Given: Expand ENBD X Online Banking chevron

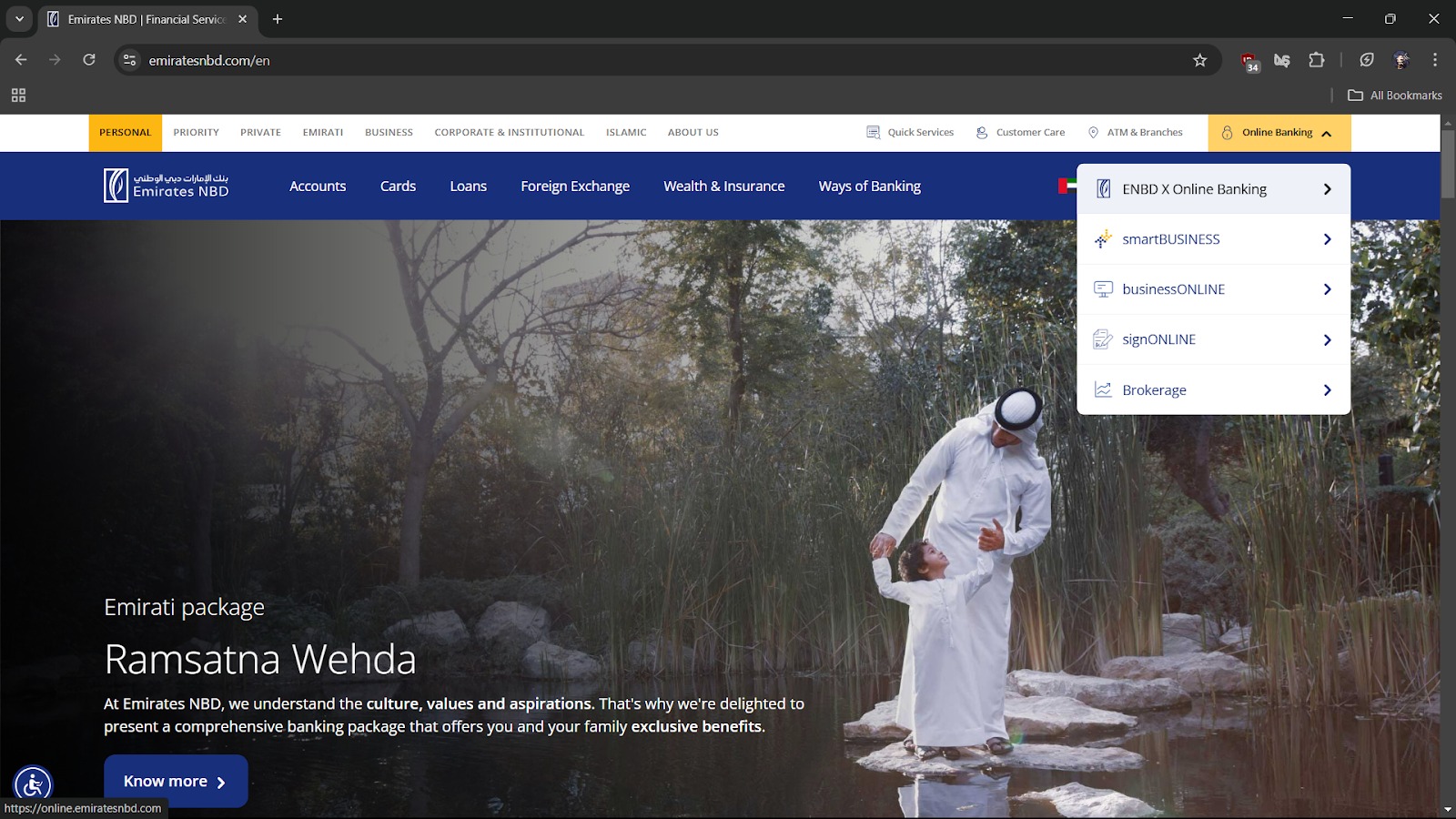Looking at the screenshot, I should pyautogui.click(x=1328, y=189).
